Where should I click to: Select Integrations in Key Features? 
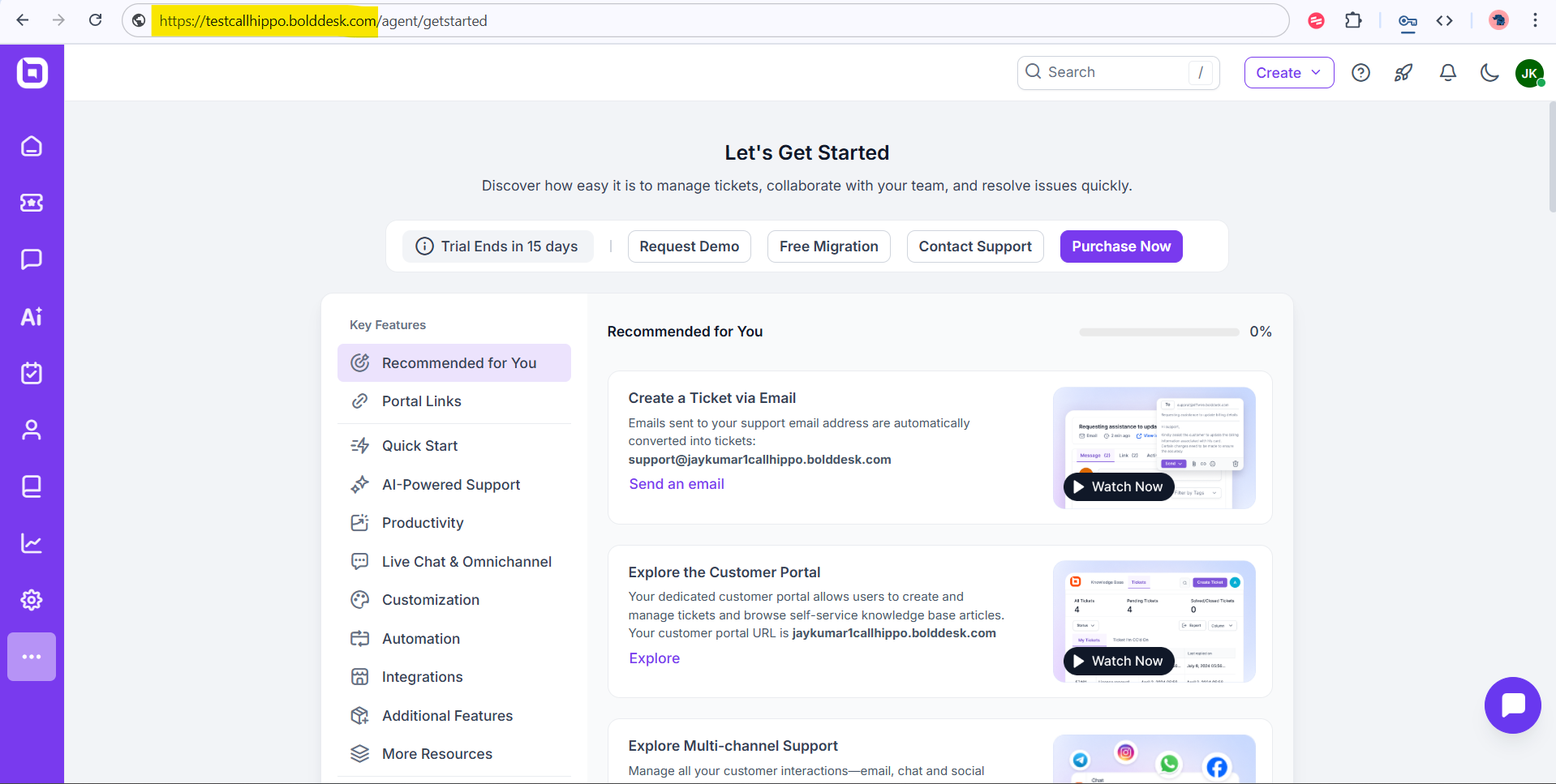click(454, 677)
